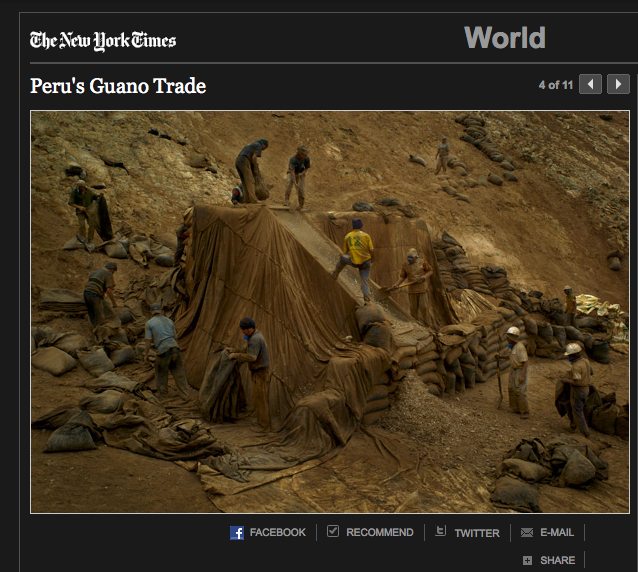Screen dimensions: 638x572
Task: Tick the Recommend checkmark icon
Action: 333,532
